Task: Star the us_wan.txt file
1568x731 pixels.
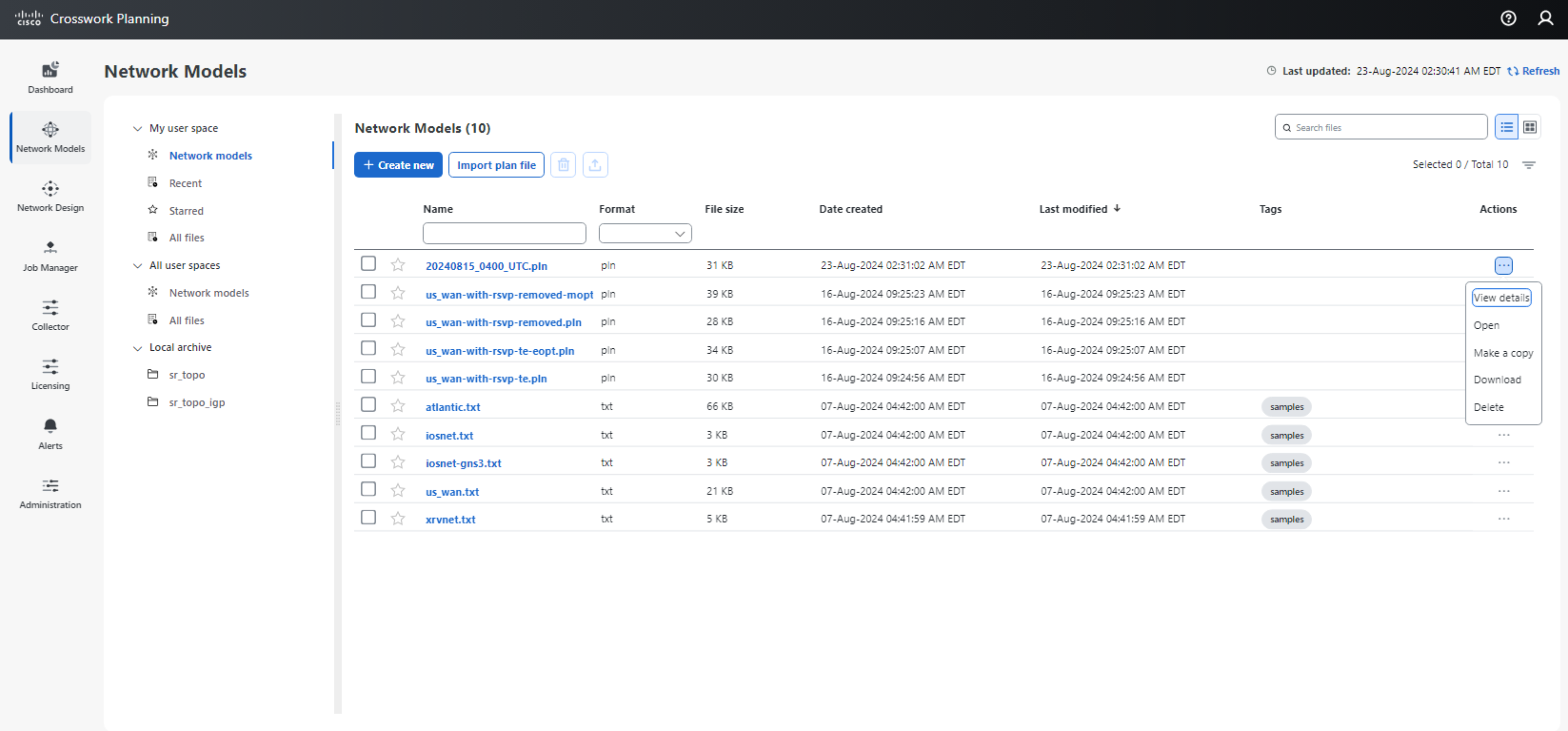Action: click(398, 490)
